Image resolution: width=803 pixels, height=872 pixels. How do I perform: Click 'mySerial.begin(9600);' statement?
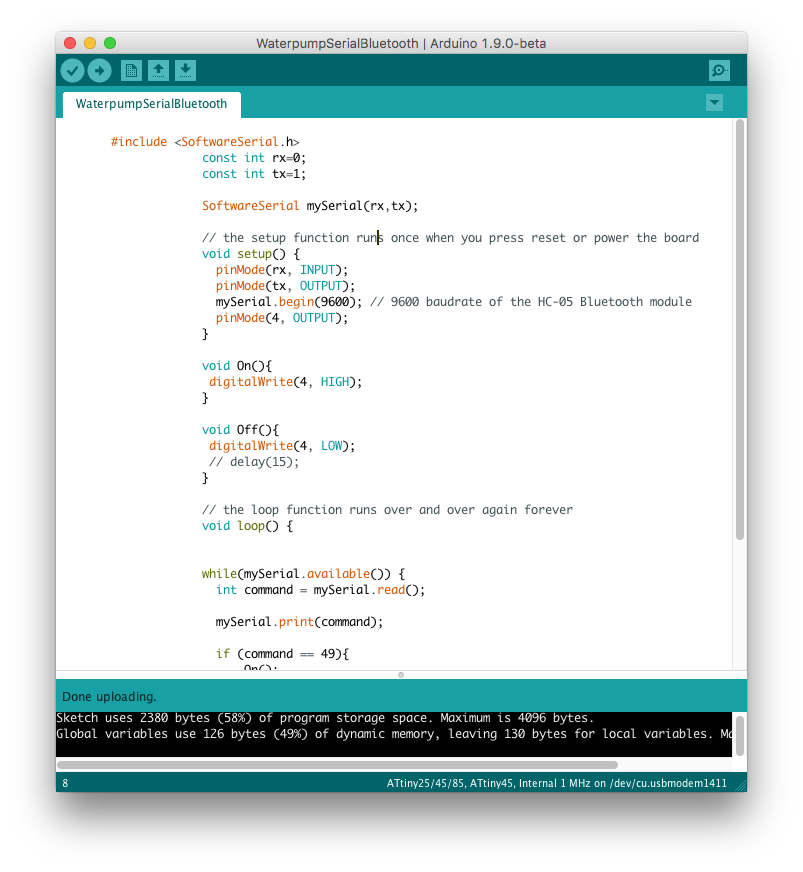289,302
